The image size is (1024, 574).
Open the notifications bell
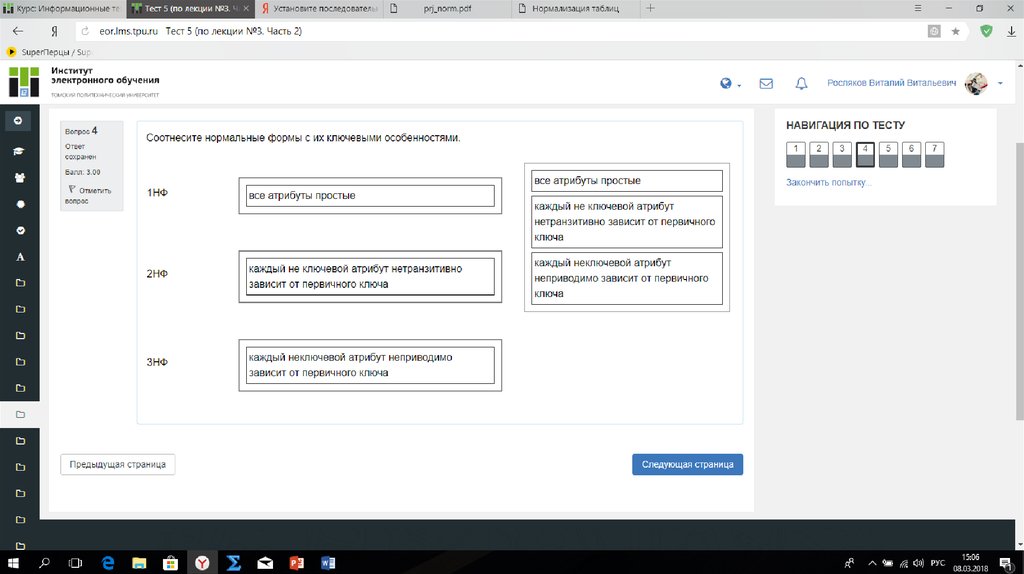tap(801, 84)
